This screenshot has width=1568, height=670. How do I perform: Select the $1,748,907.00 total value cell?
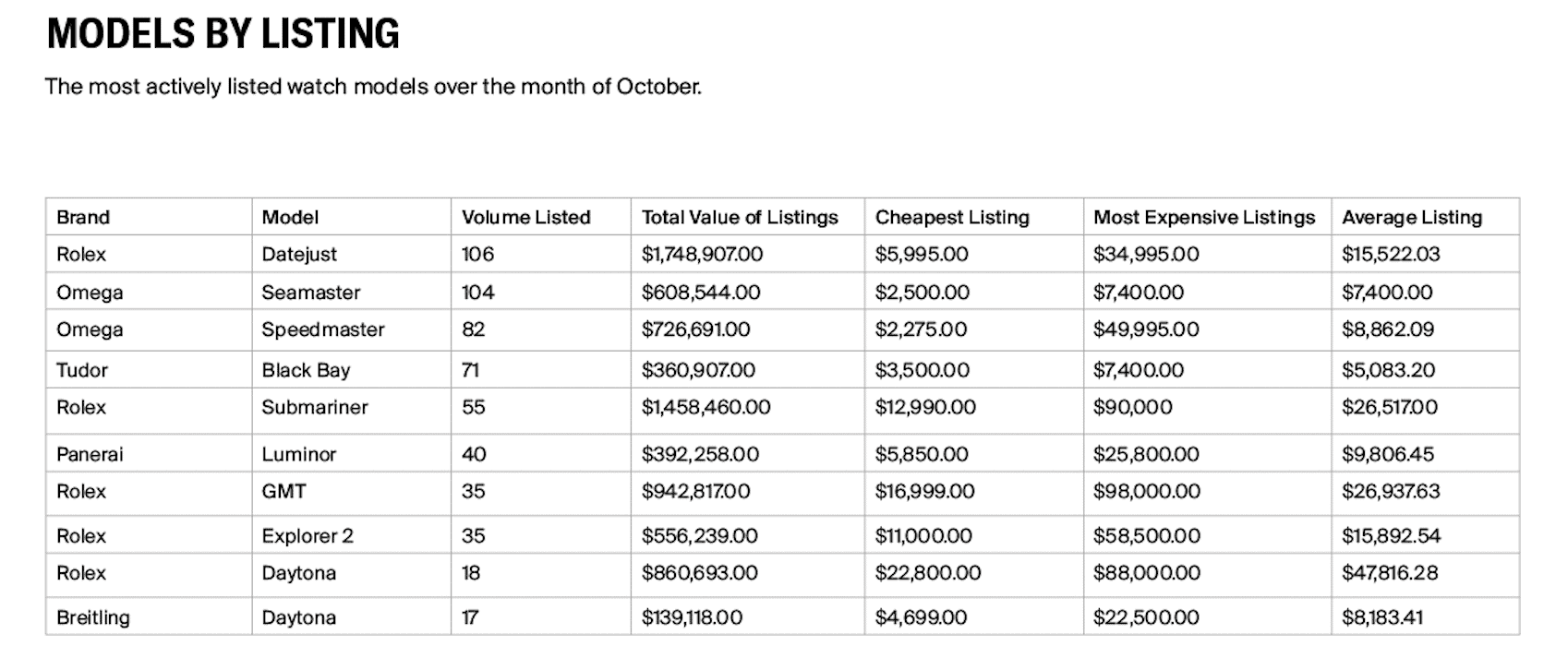[702, 255]
